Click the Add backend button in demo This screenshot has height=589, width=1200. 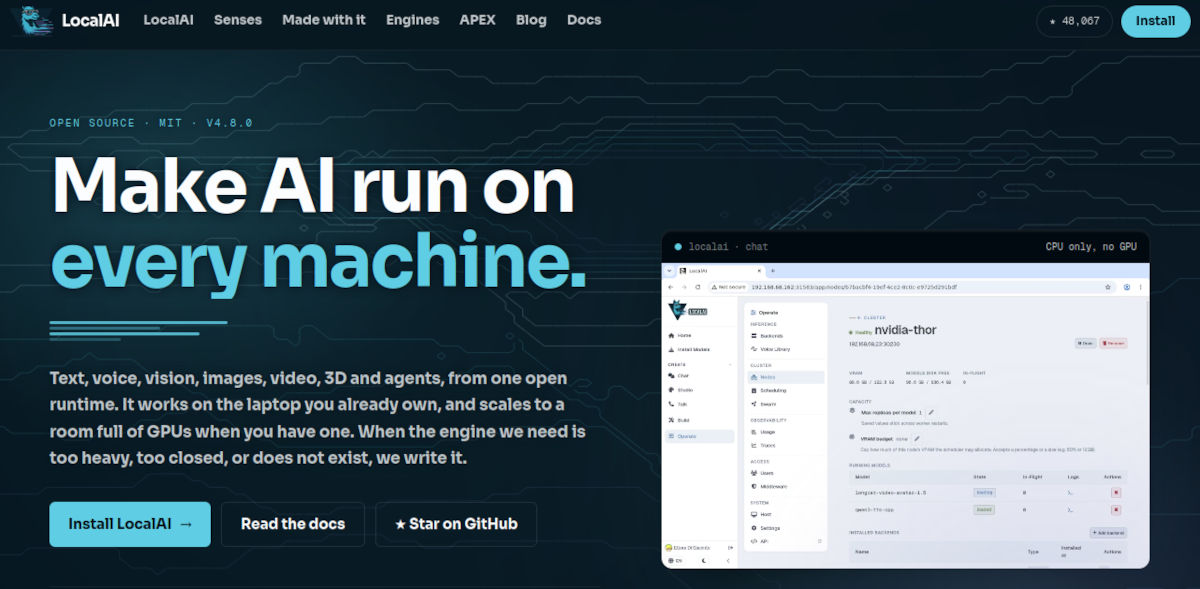point(1108,533)
